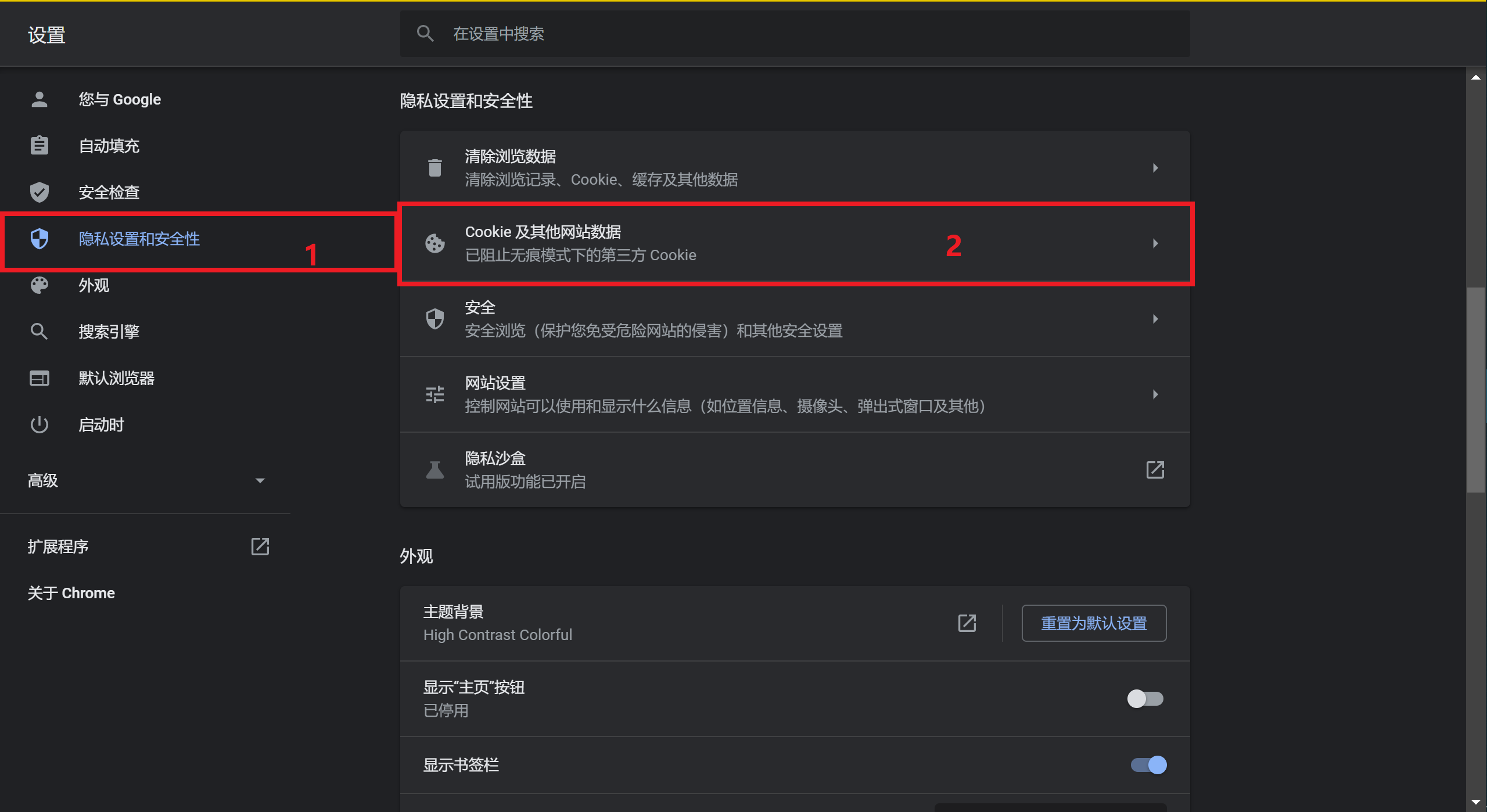Click the clipboard icon beside 自动填充
Viewport: 1487px width, 812px height.
tap(39, 145)
